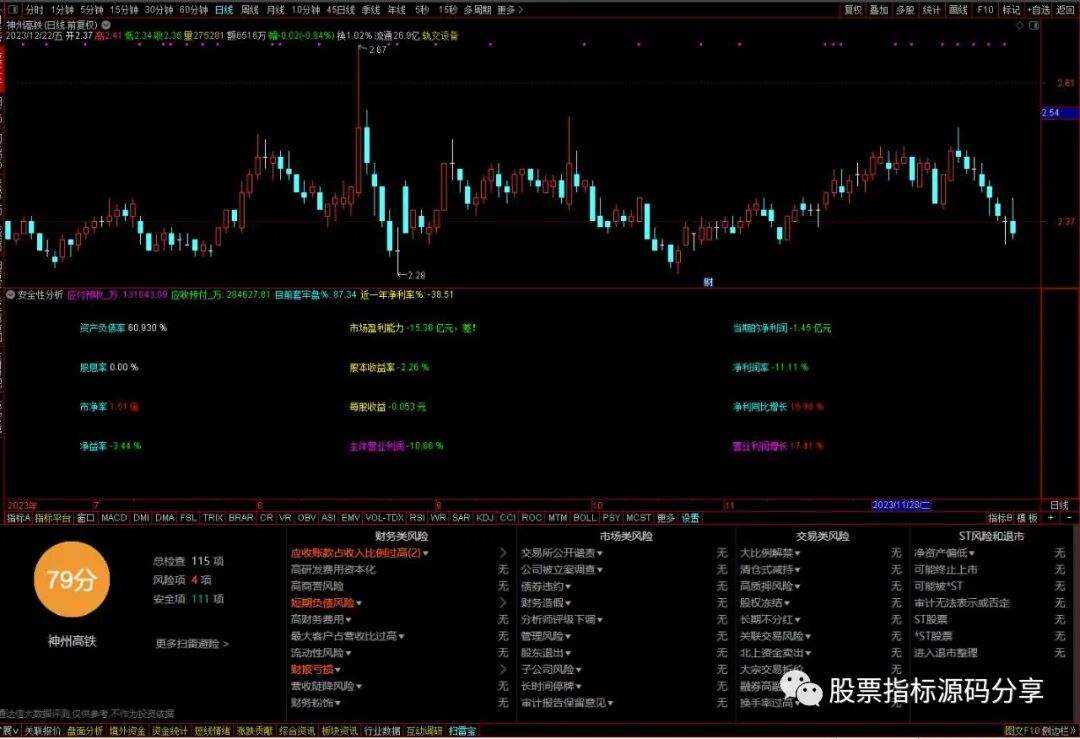
Task: Open 盘面分析 bottom tab
Action: (x=85, y=731)
